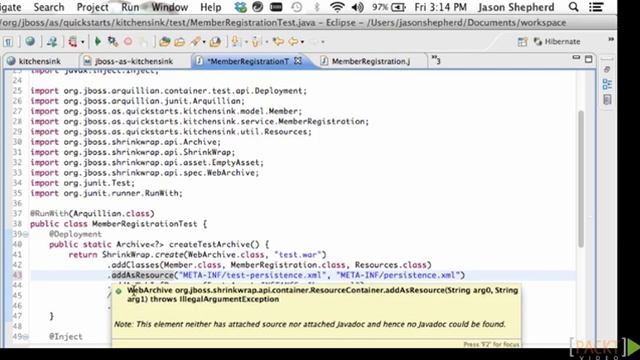The height and width of the screenshot is (360, 640).
Task: Open the Time Machine menu bar icon
Action: tap(297, 7)
